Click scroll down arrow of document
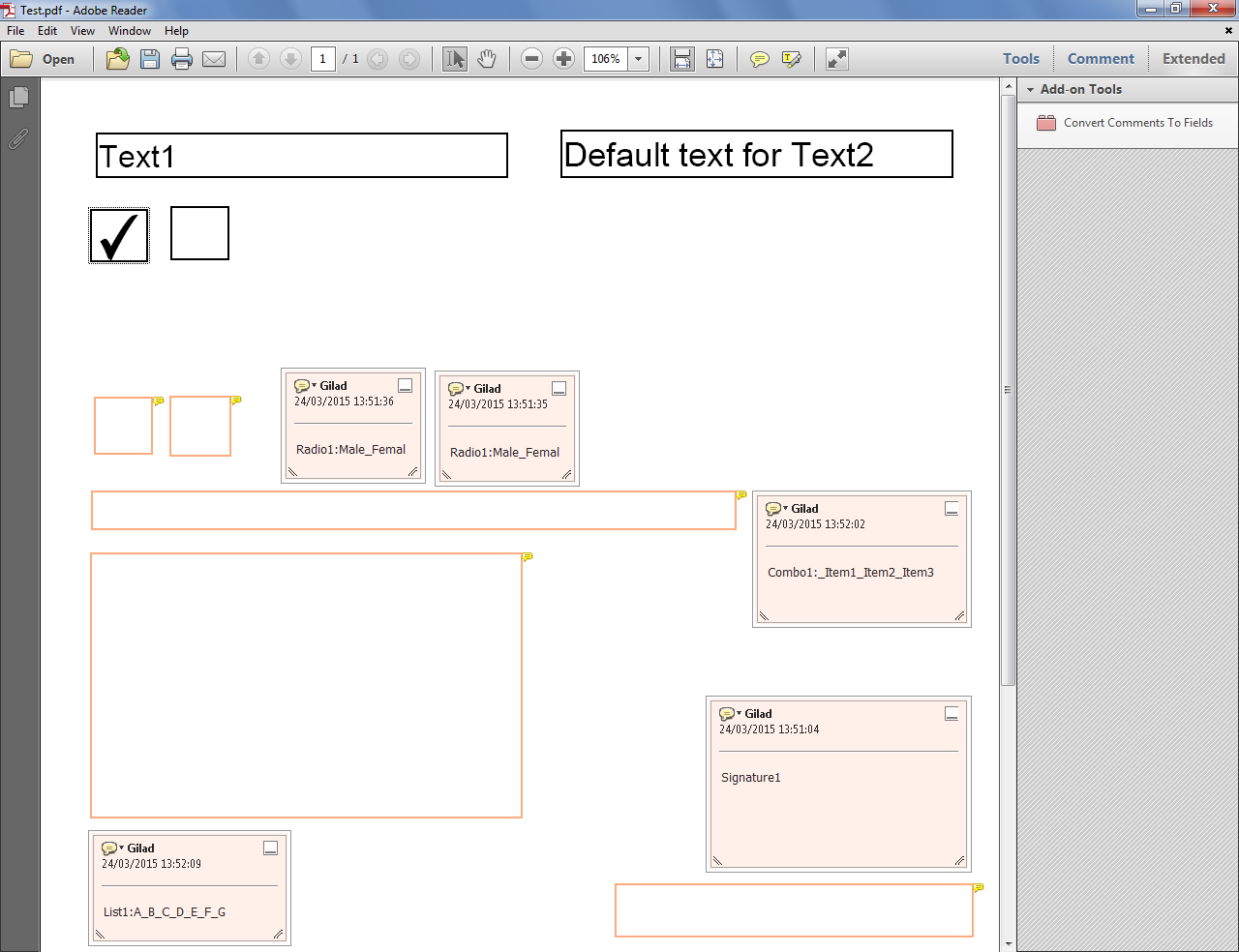The image size is (1239, 952). [x=1008, y=943]
